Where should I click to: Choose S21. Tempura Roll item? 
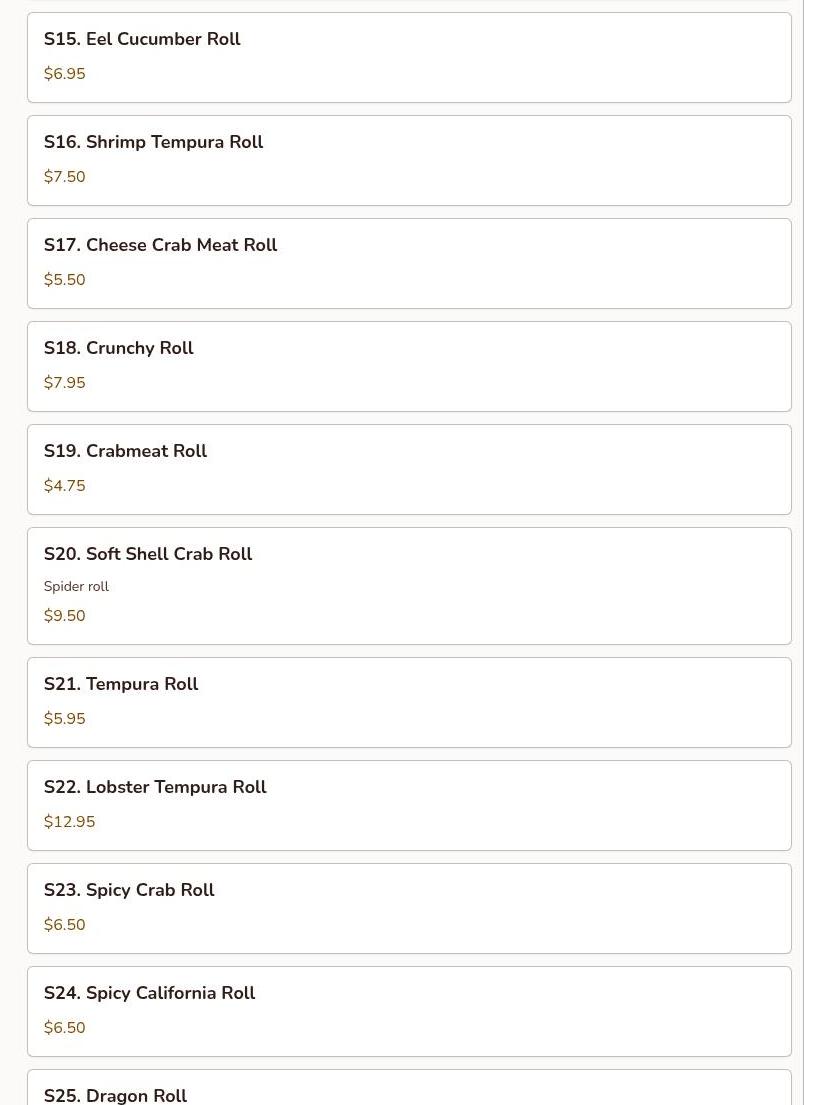(409, 703)
